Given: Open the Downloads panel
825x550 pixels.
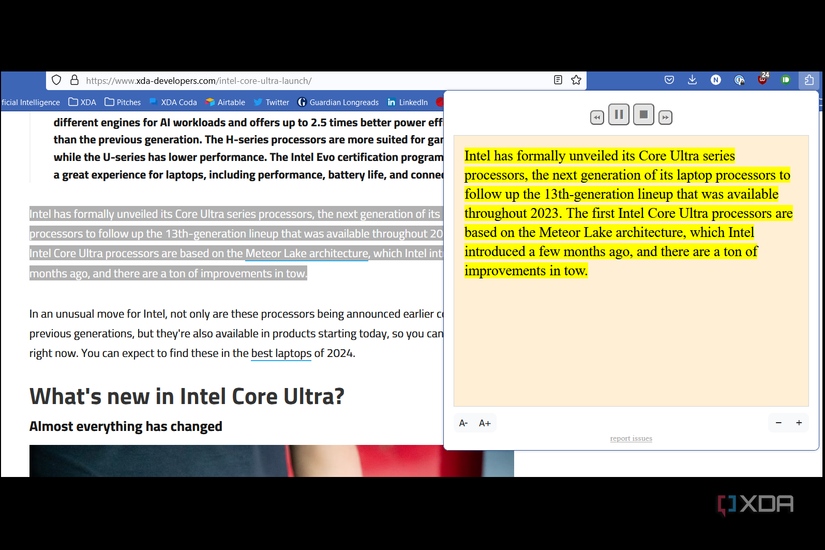Looking at the screenshot, I should point(692,80).
